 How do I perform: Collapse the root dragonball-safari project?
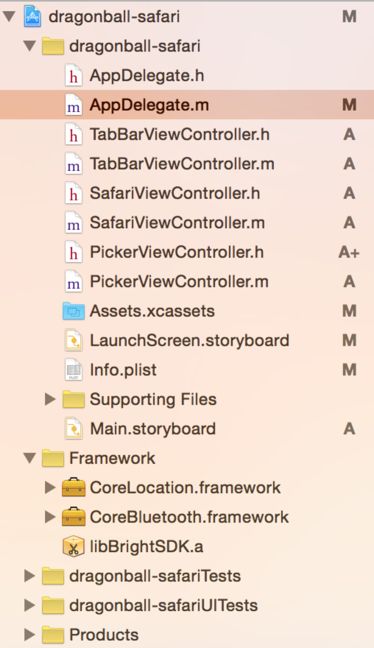pyautogui.click(x=9, y=17)
